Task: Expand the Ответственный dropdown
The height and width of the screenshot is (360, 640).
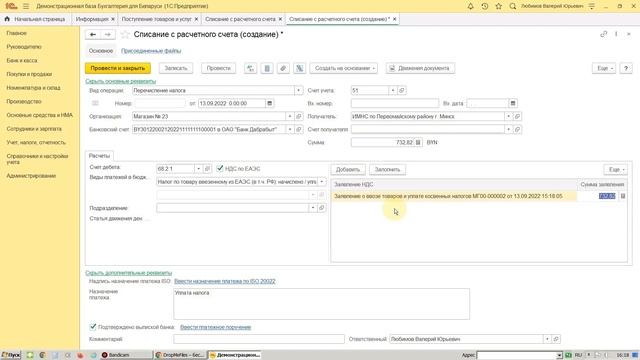Action: pos(547,339)
